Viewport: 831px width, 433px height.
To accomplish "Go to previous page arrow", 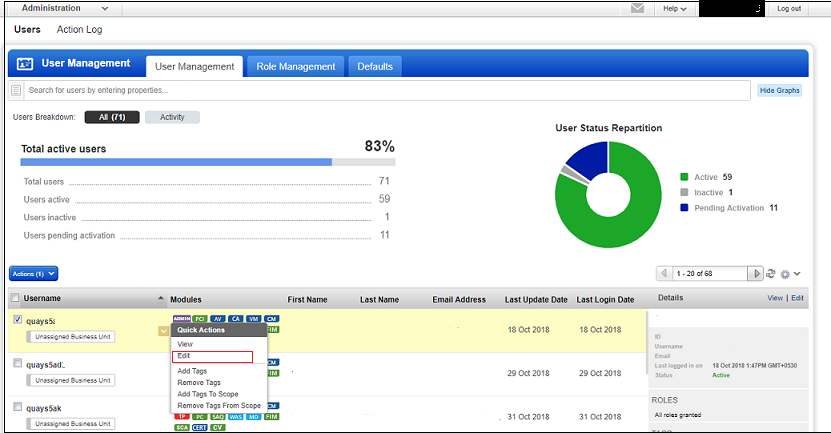I will (664, 273).
